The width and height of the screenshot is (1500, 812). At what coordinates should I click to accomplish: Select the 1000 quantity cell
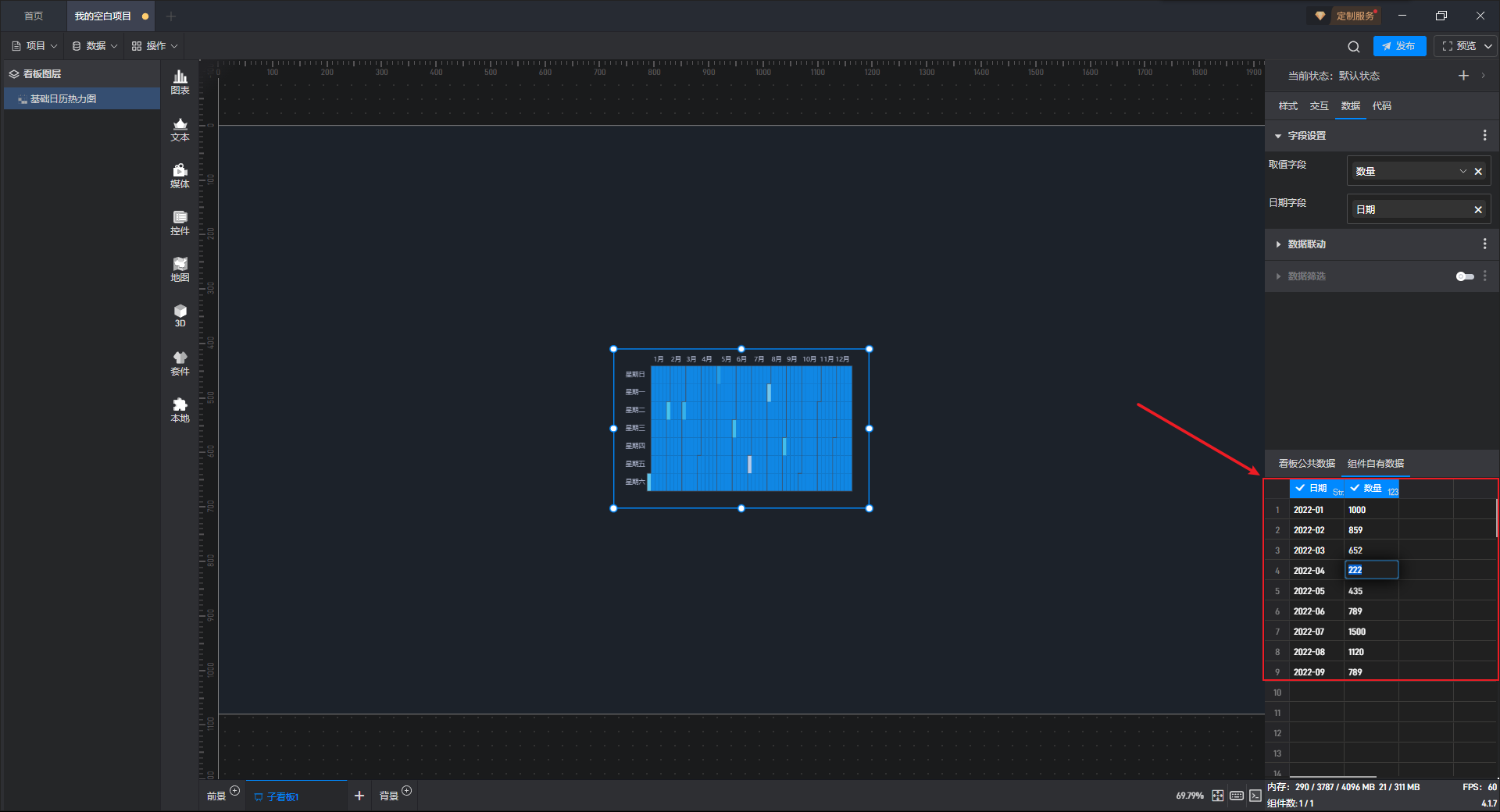pyautogui.click(x=1371, y=510)
